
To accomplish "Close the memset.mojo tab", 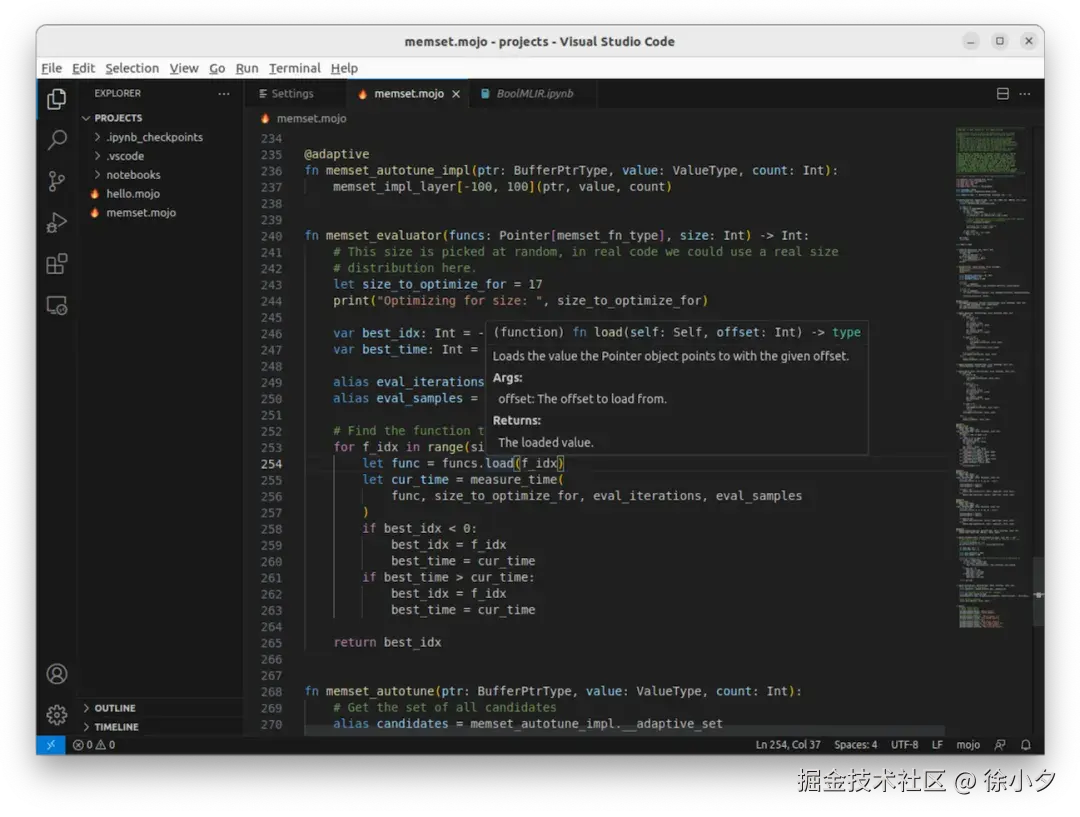I will click(x=456, y=94).
